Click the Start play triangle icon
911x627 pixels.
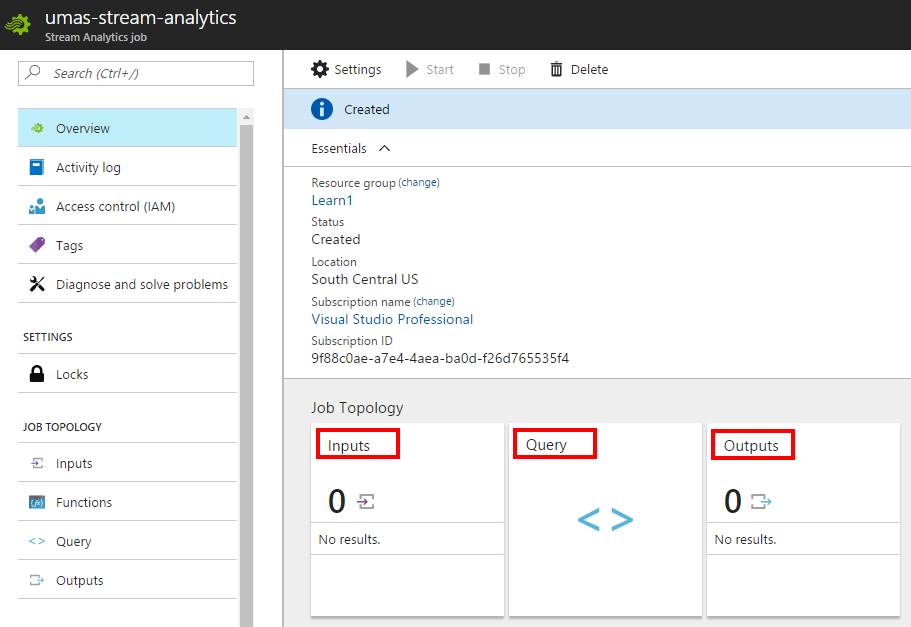pos(412,69)
